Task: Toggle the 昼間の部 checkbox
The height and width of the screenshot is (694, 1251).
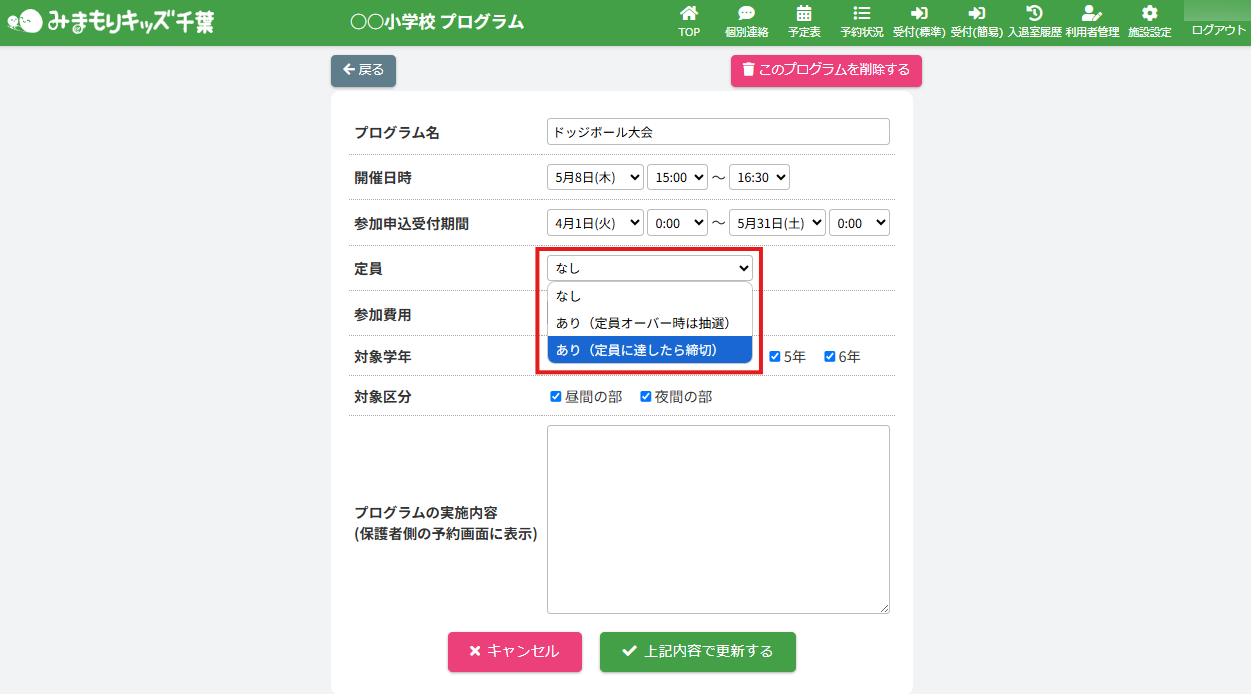Action: (x=556, y=397)
